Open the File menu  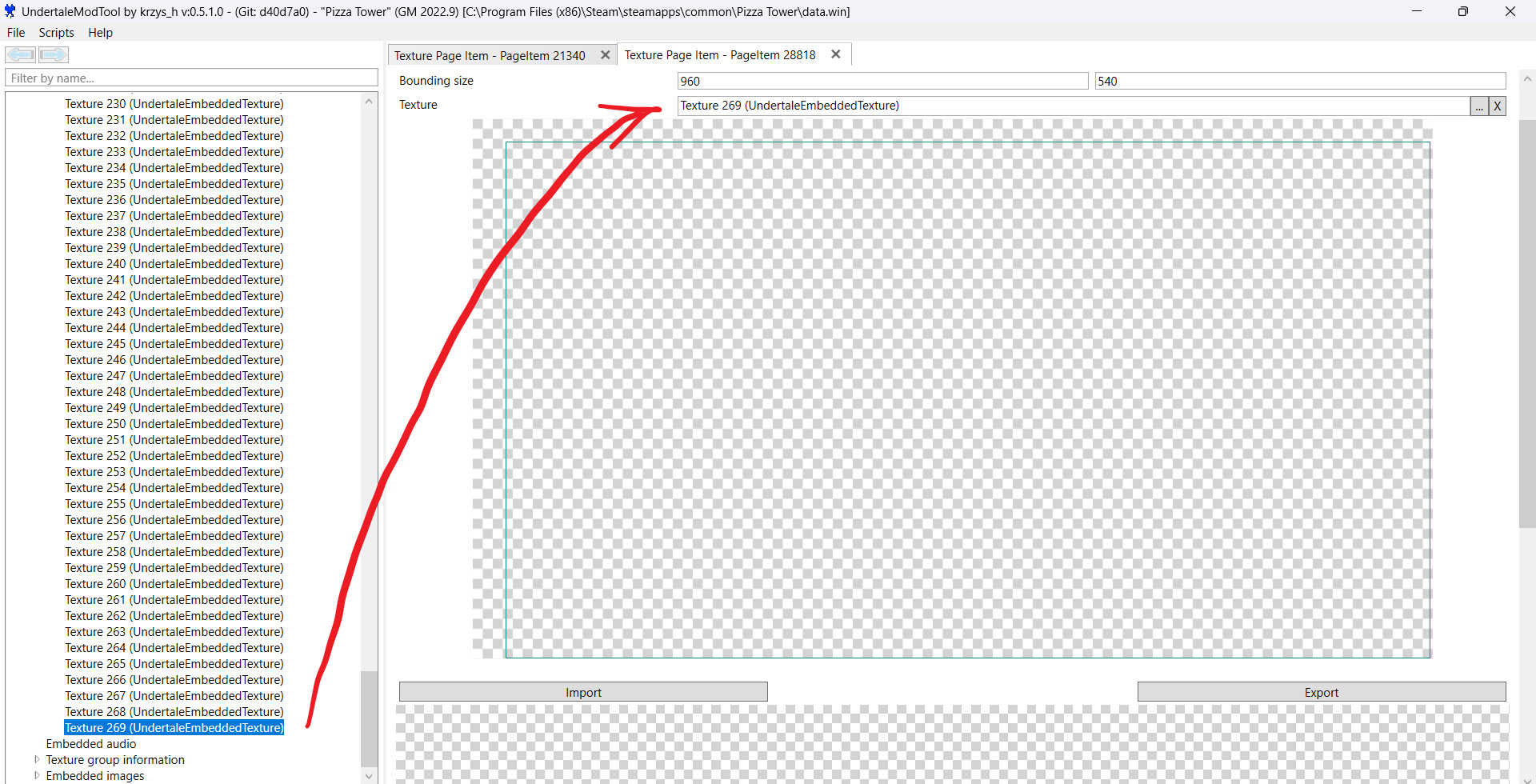[x=16, y=33]
